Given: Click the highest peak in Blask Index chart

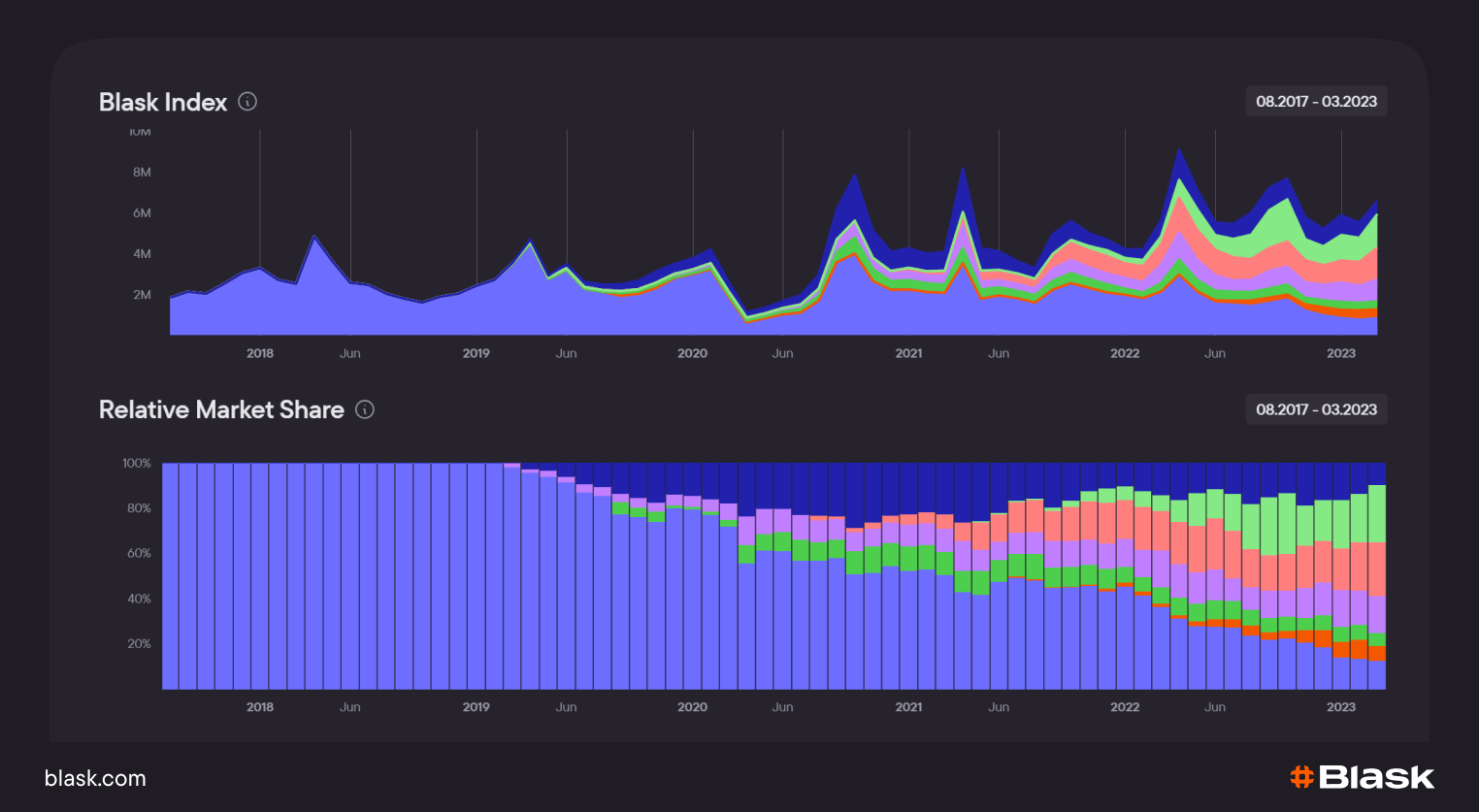Looking at the screenshot, I should pyautogui.click(x=1178, y=152).
